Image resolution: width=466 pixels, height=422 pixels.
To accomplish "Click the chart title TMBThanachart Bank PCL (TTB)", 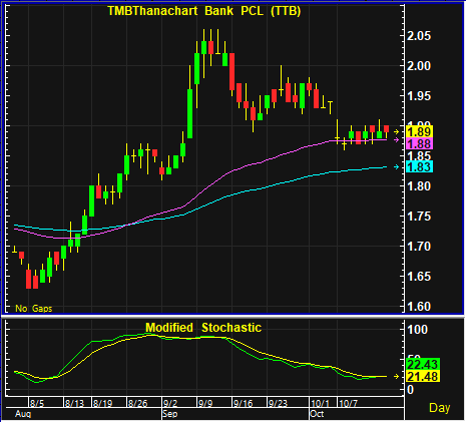I will point(204,11).
